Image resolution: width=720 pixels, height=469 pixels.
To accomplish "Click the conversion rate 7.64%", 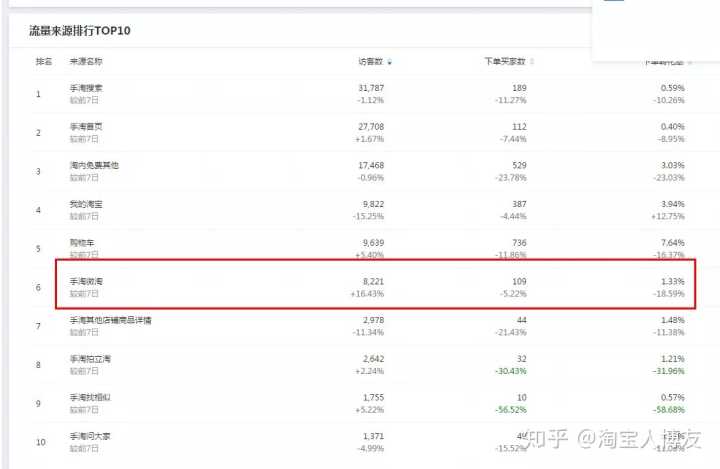I will point(673,243).
